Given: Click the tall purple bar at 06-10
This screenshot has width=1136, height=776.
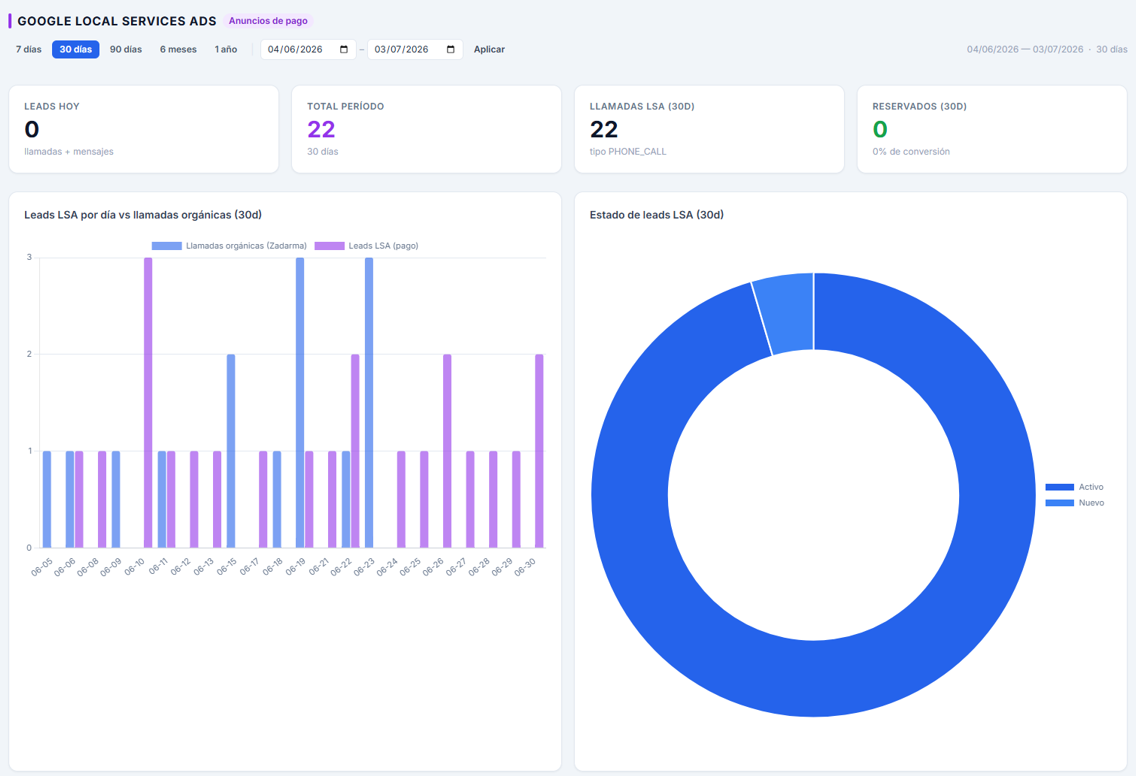Looking at the screenshot, I should click(148, 402).
